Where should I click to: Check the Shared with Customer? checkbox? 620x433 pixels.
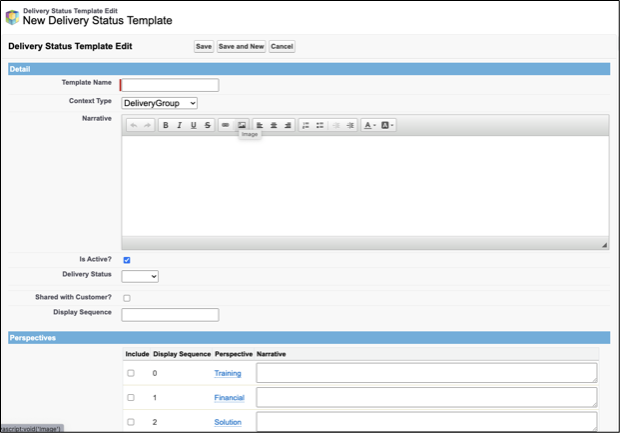pyautogui.click(x=127, y=298)
